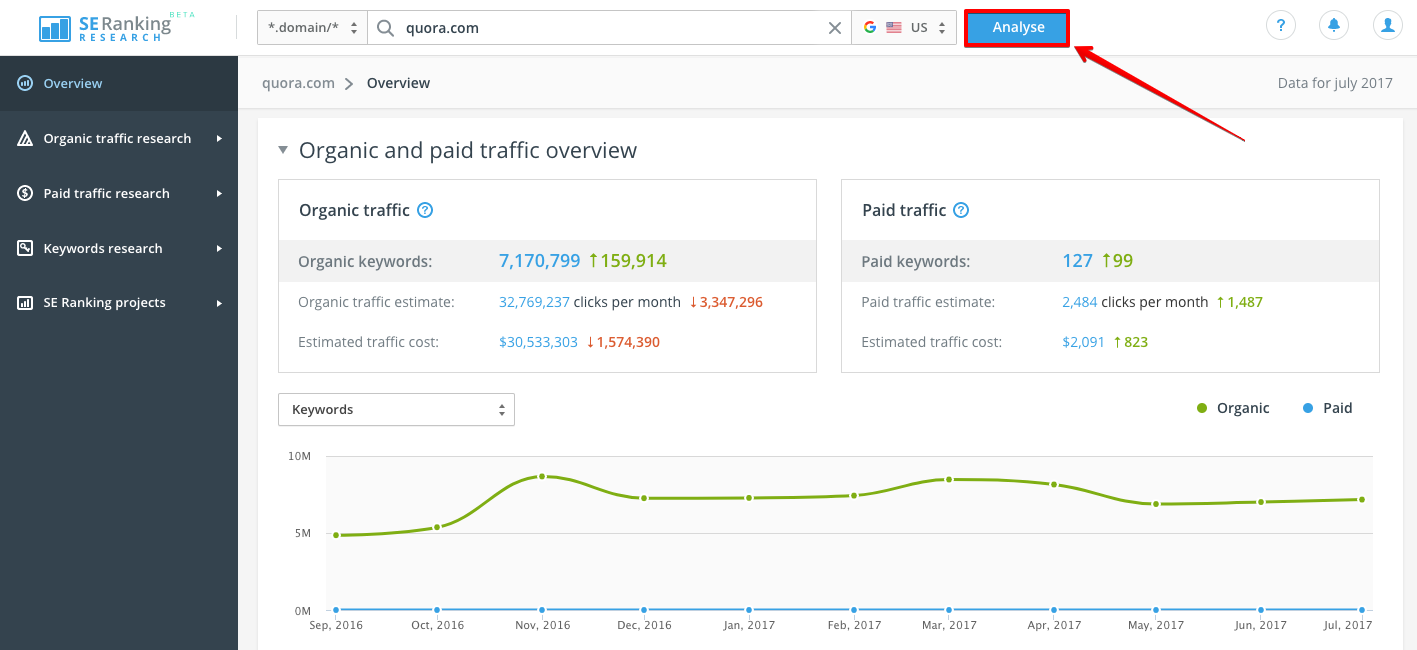Open Organic traffic research menu item

(x=119, y=138)
